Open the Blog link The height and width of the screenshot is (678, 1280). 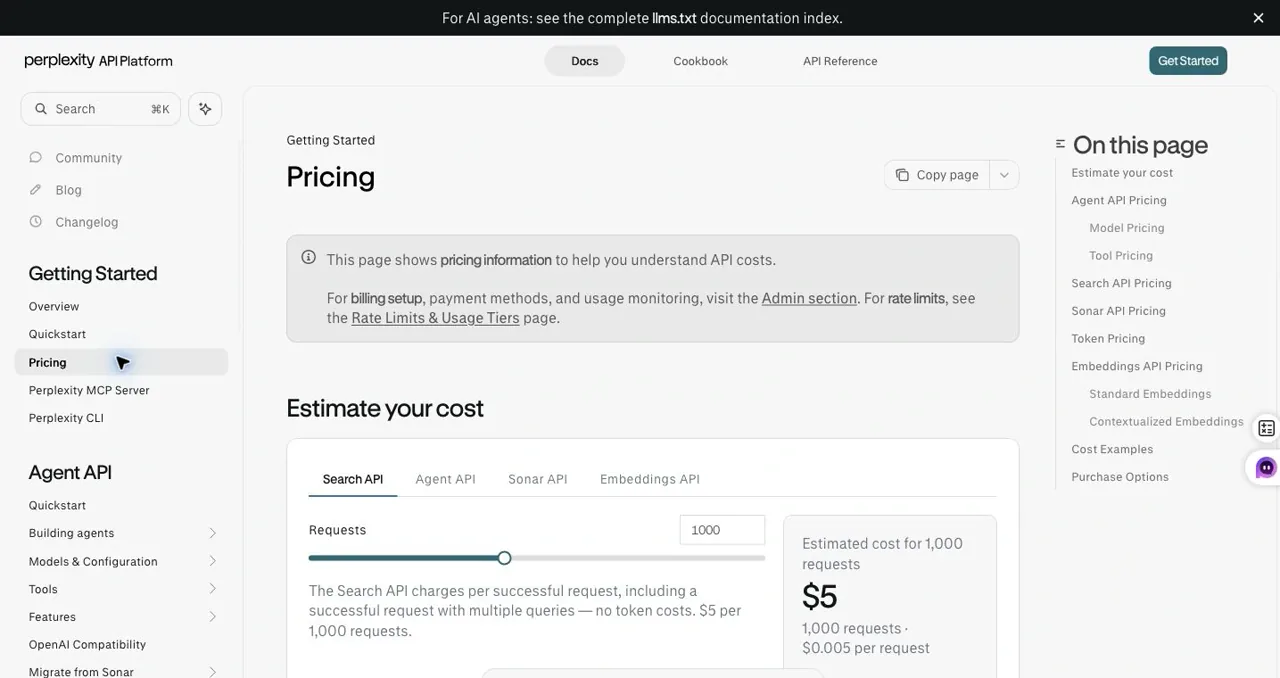coord(69,190)
